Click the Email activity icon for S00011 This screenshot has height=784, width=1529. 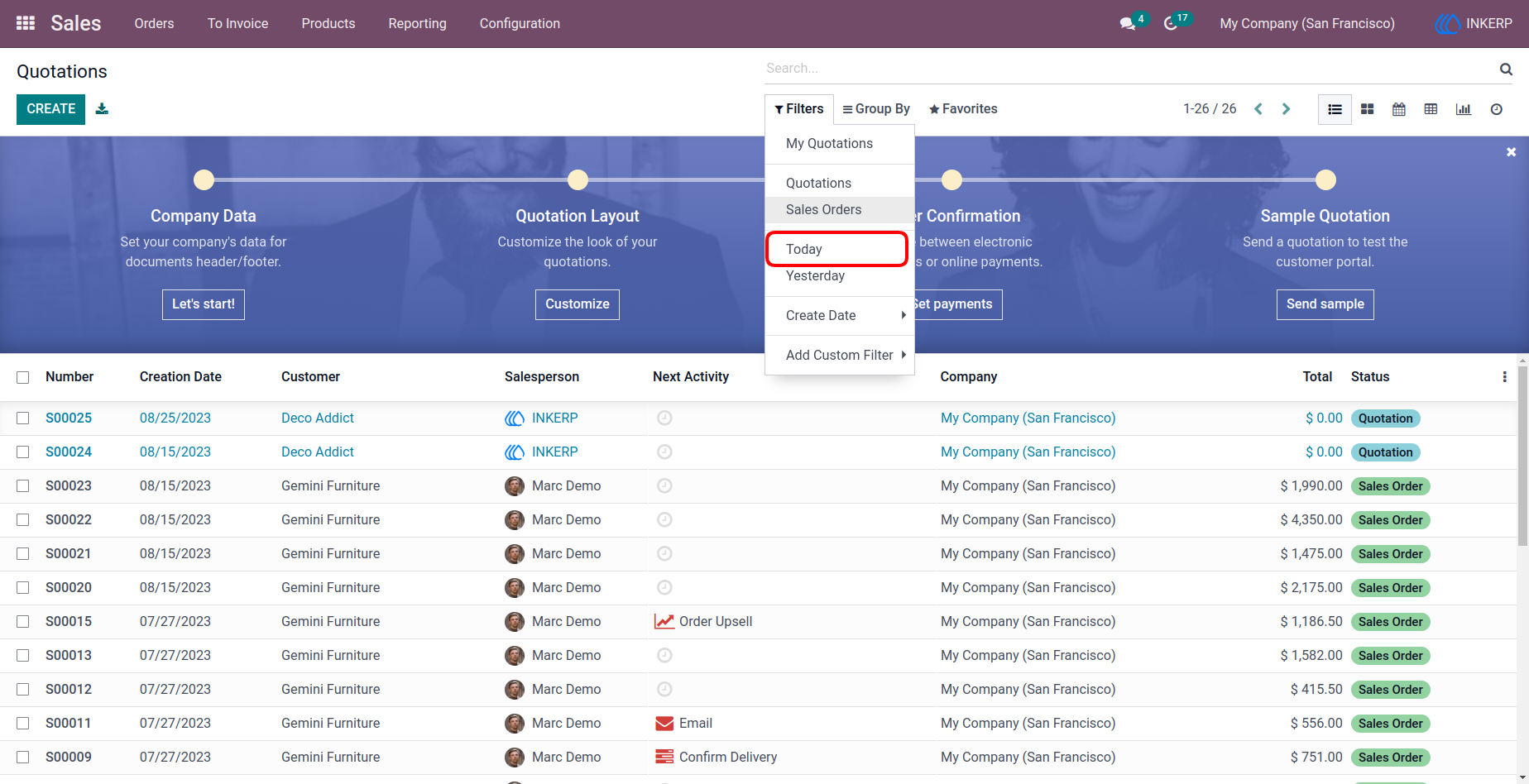[664, 723]
